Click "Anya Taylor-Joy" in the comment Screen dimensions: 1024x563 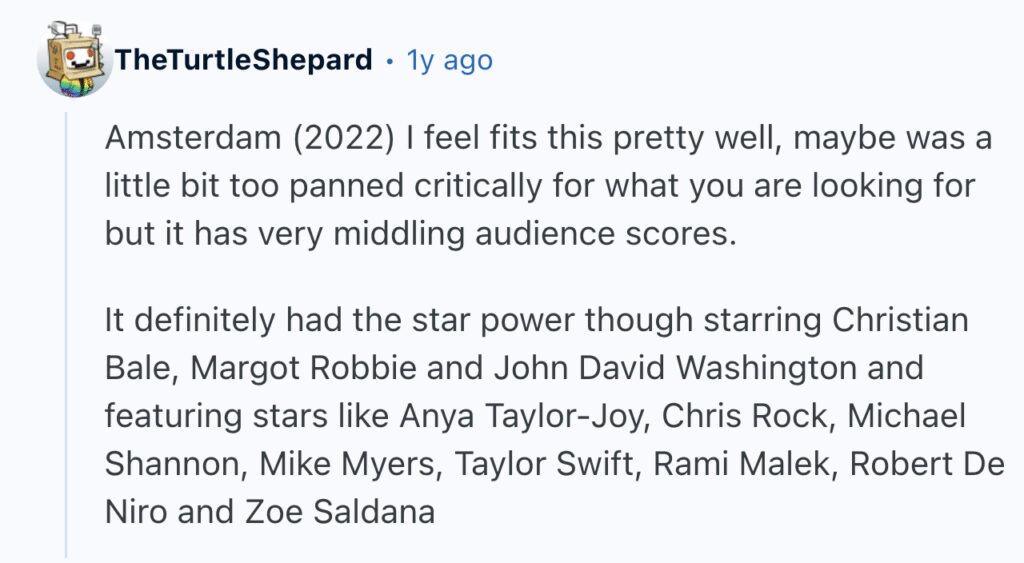coord(524,417)
